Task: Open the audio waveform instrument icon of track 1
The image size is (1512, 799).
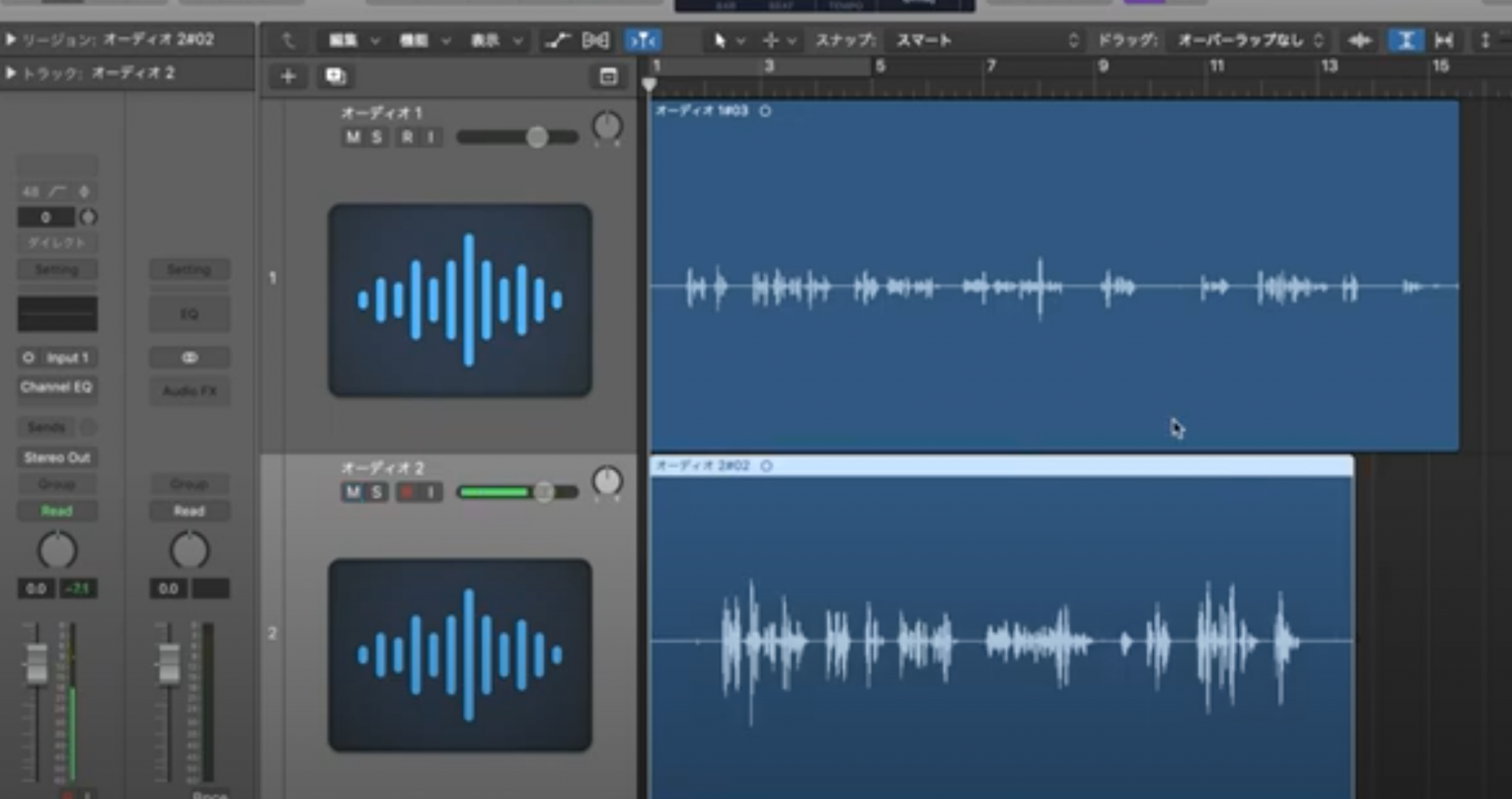Action: click(459, 300)
